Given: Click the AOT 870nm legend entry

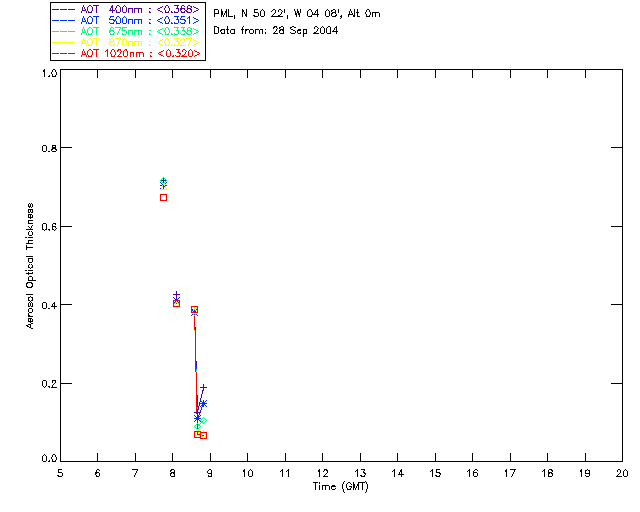Looking at the screenshot, I should [126, 42].
